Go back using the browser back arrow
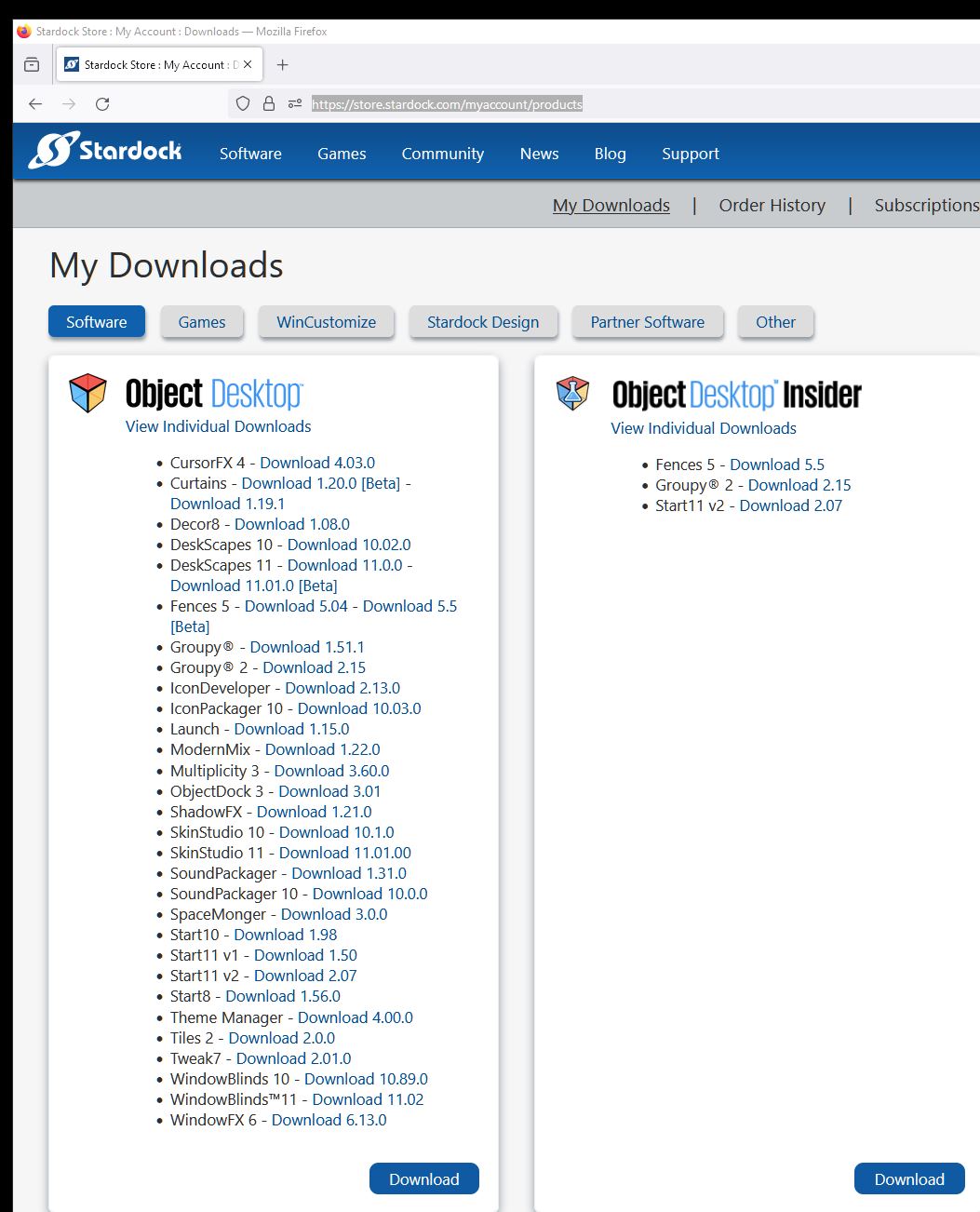Viewport: 980px width, 1212px height. click(x=35, y=104)
